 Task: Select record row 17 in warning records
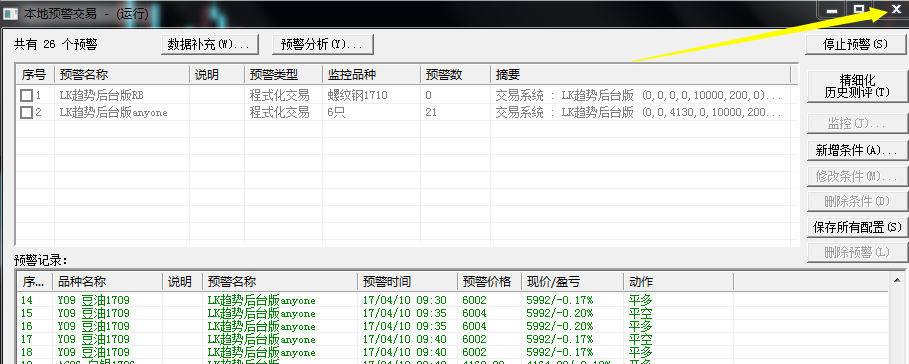452,339
